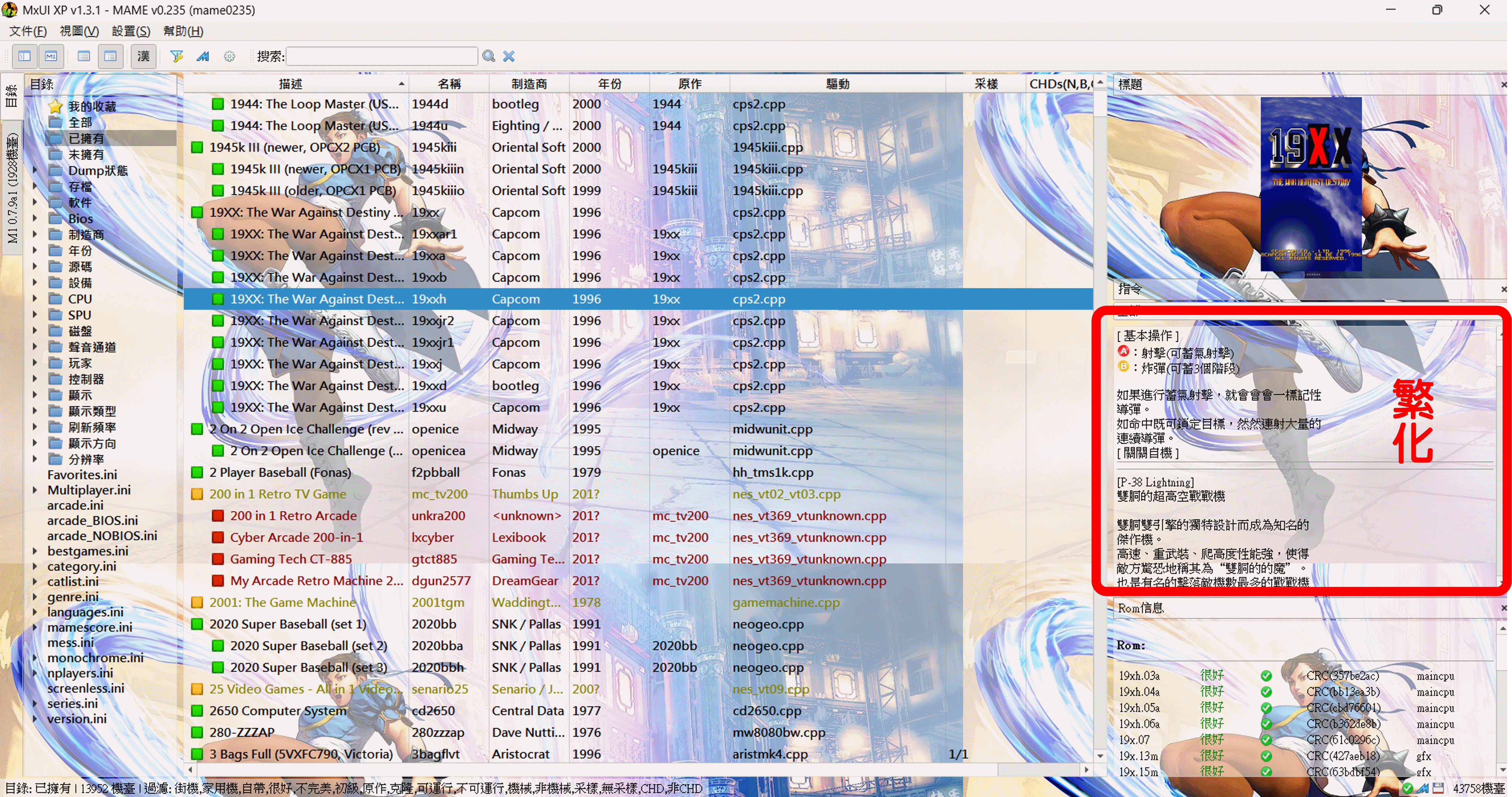Click green status icon of 19XX: The War Against Destiny parent row
Image resolution: width=1512 pixels, height=797 pixels.
coord(197,212)
